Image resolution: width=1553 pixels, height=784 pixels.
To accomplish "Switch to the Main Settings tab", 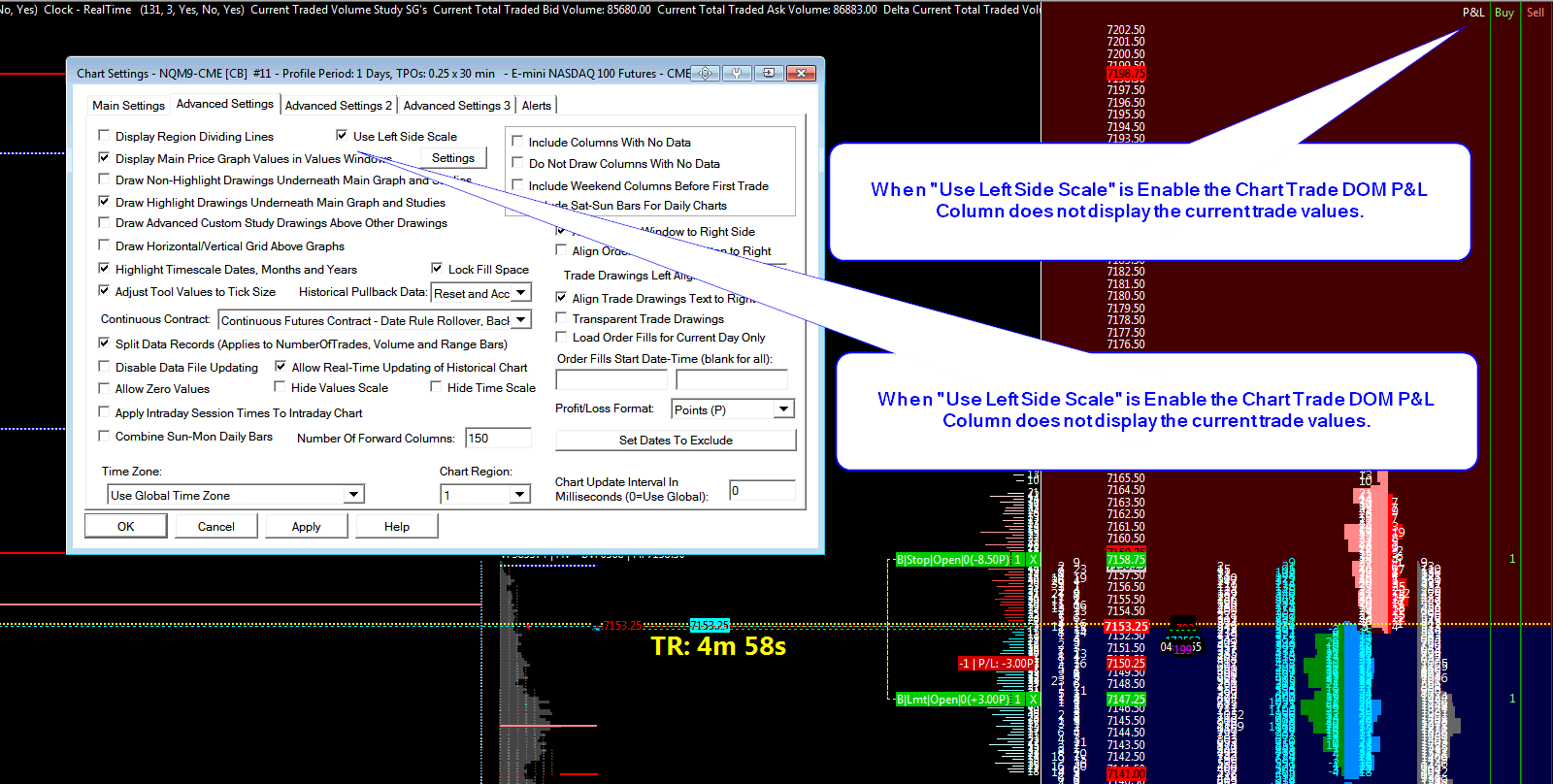I will click(x=128, y=105).
